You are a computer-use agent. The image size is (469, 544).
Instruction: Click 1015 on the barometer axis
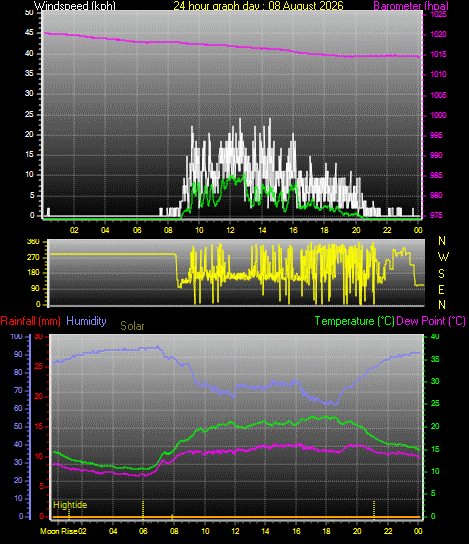438,54
